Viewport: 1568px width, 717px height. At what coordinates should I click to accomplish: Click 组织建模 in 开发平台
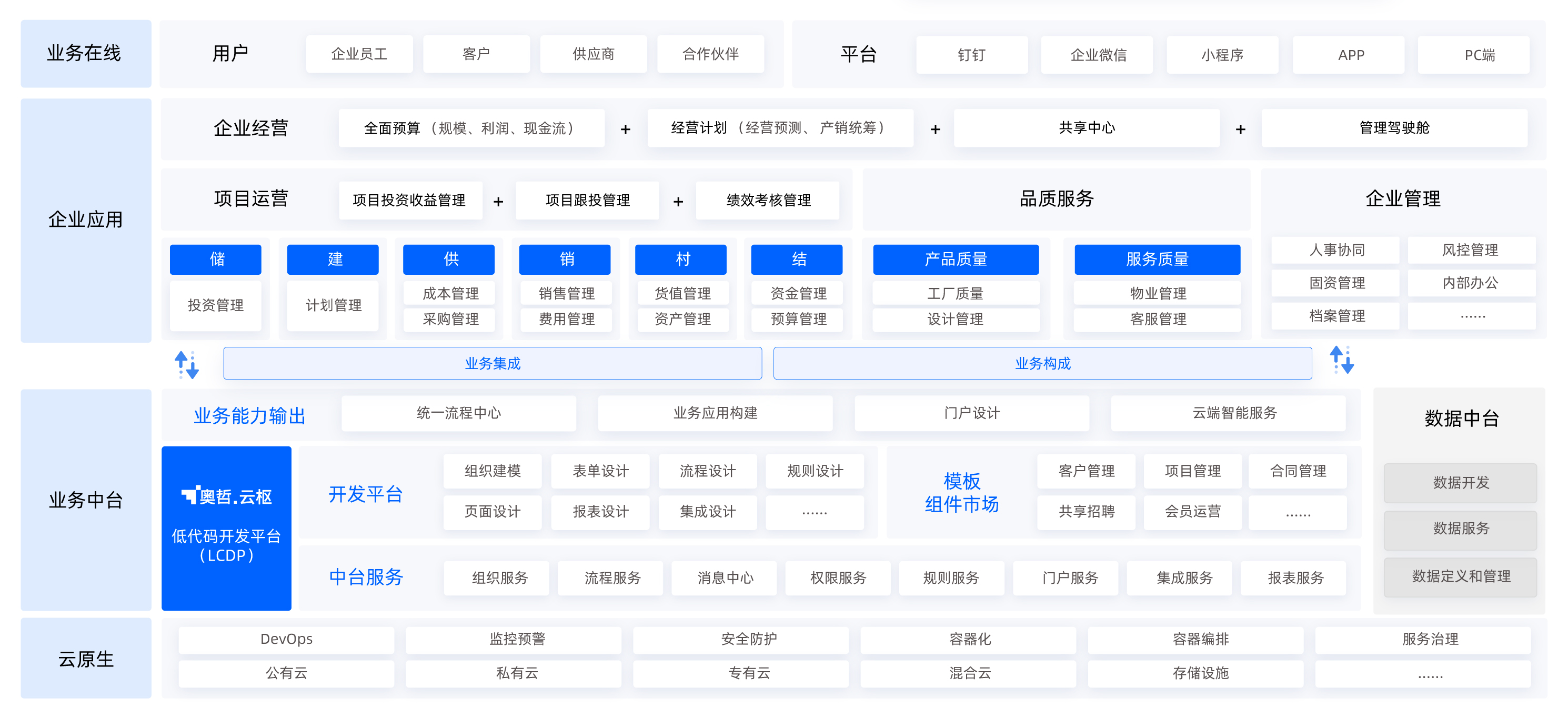pos(492,471)
